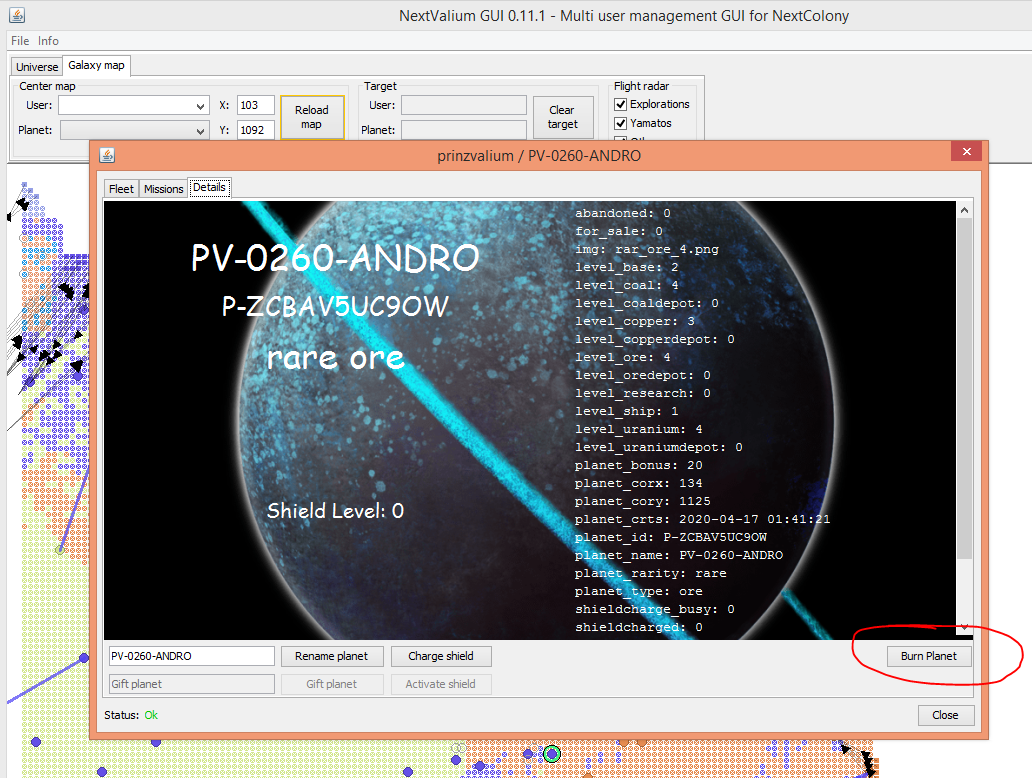Open the Missions tab

coord(163,188)
